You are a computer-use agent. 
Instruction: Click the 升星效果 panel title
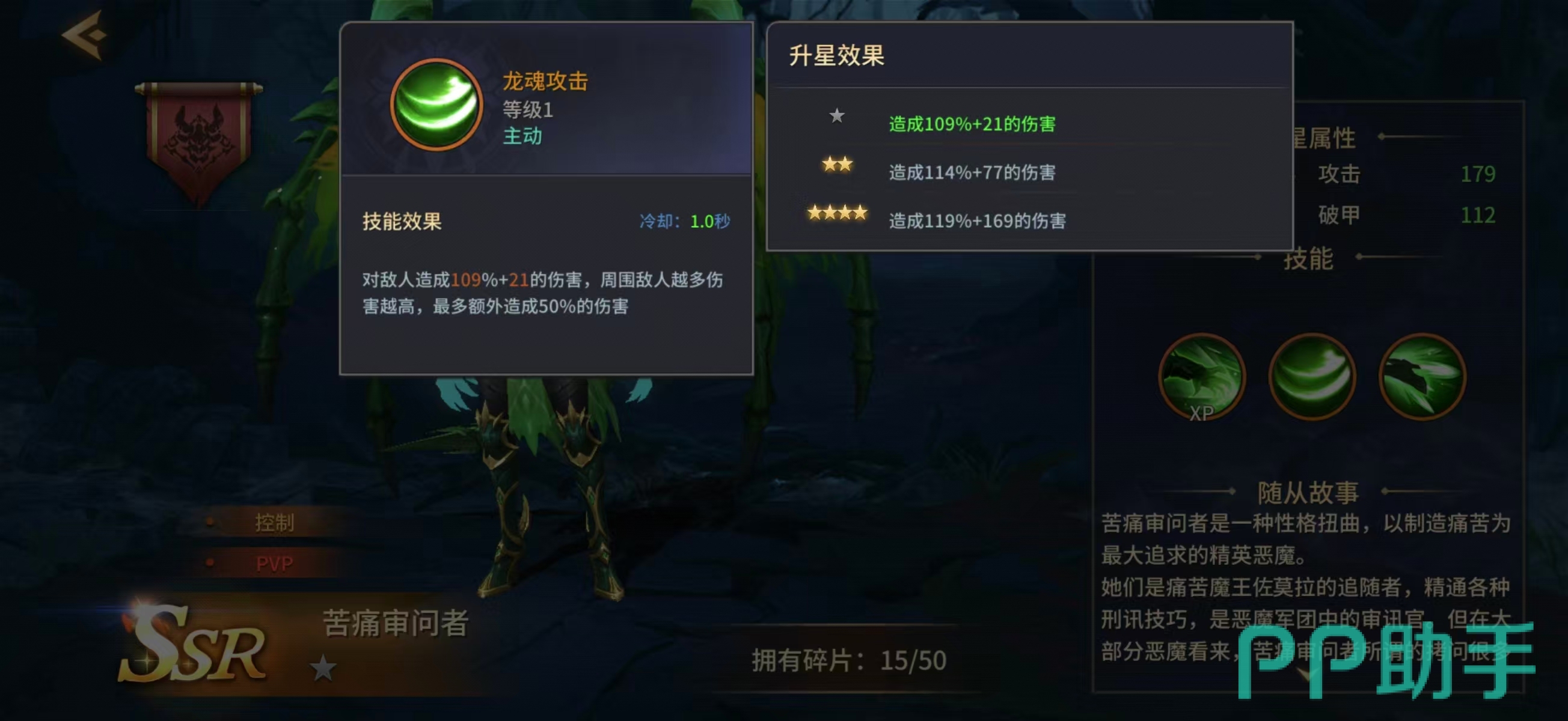coord(836,55)
